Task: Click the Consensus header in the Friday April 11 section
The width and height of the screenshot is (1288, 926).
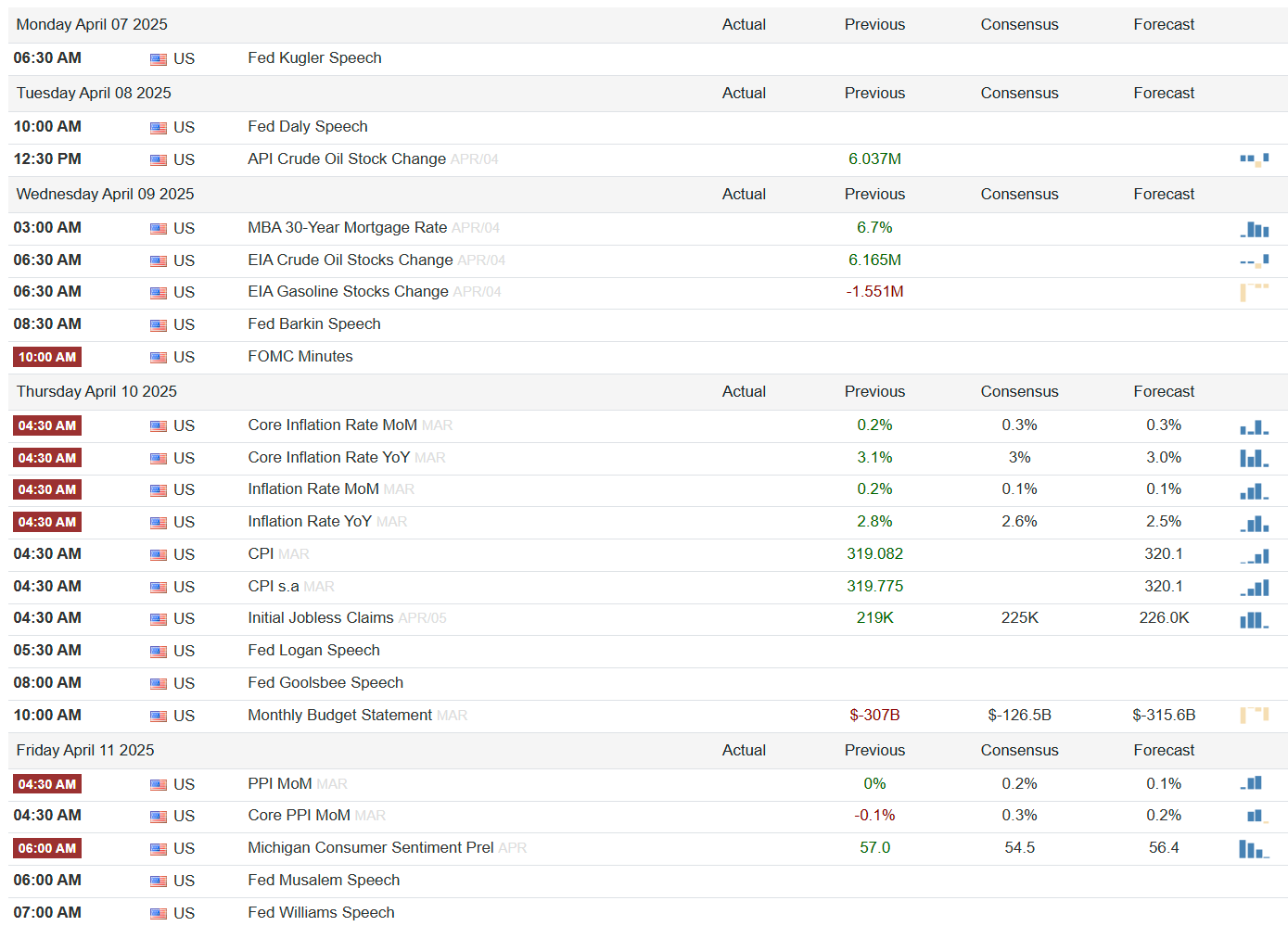Action: tap(1019, 751)
